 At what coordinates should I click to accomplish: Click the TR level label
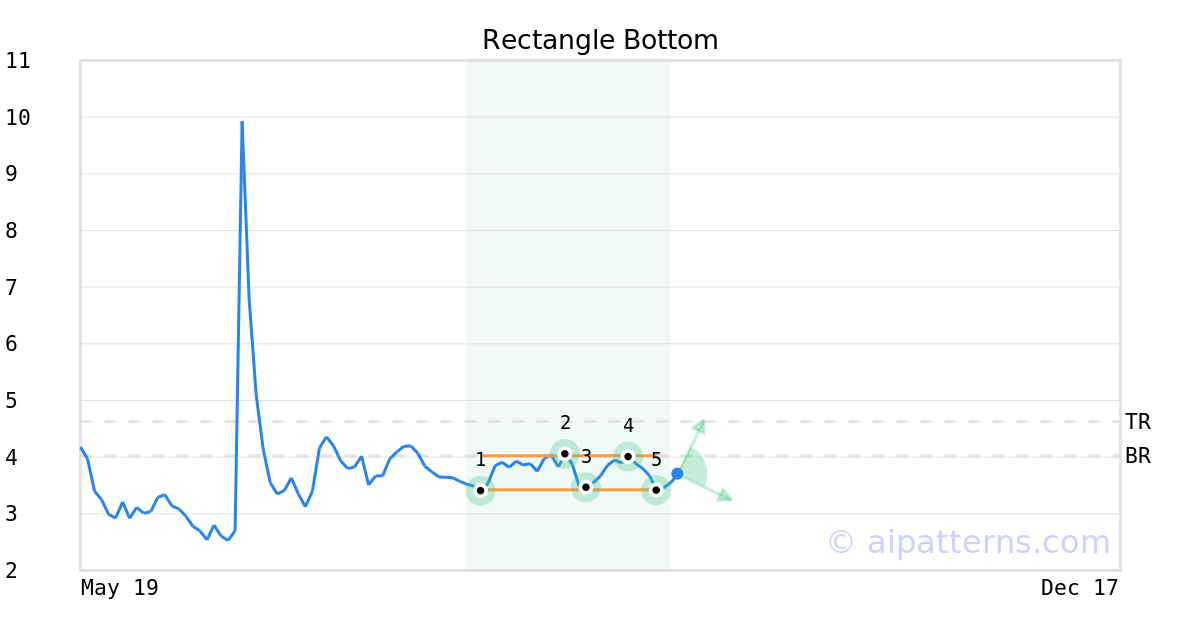point(1137,422)
